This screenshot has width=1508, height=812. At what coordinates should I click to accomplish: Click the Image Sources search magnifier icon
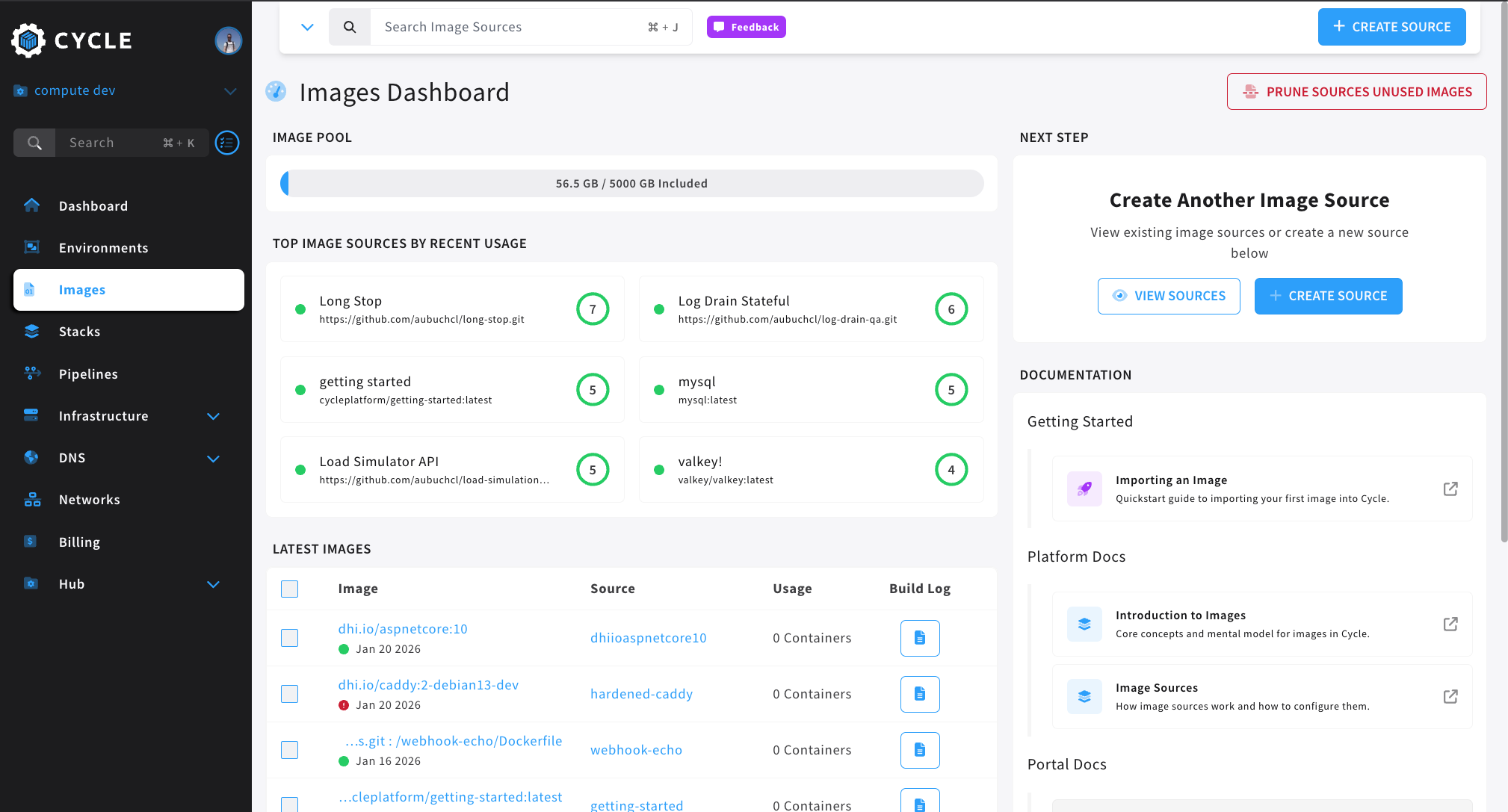coord(349,27)
